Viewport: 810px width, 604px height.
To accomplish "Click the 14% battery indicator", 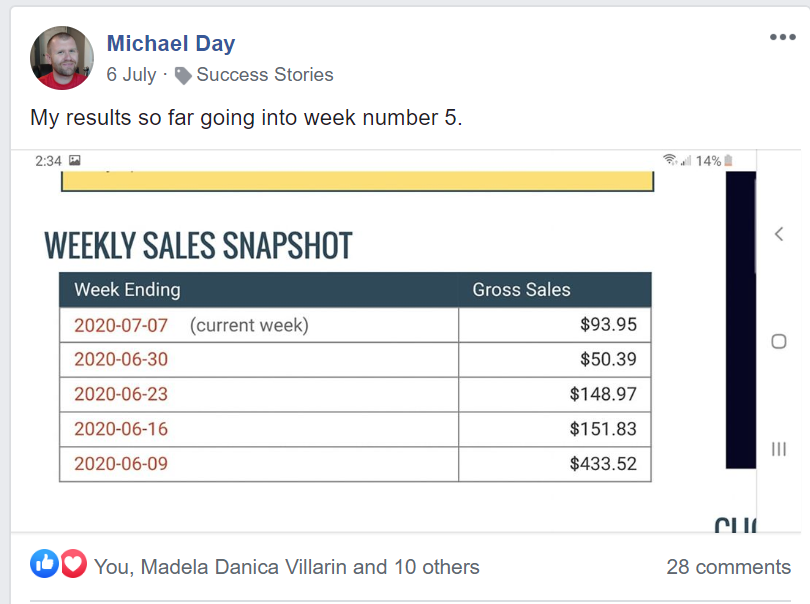I will tap(714, 161).
